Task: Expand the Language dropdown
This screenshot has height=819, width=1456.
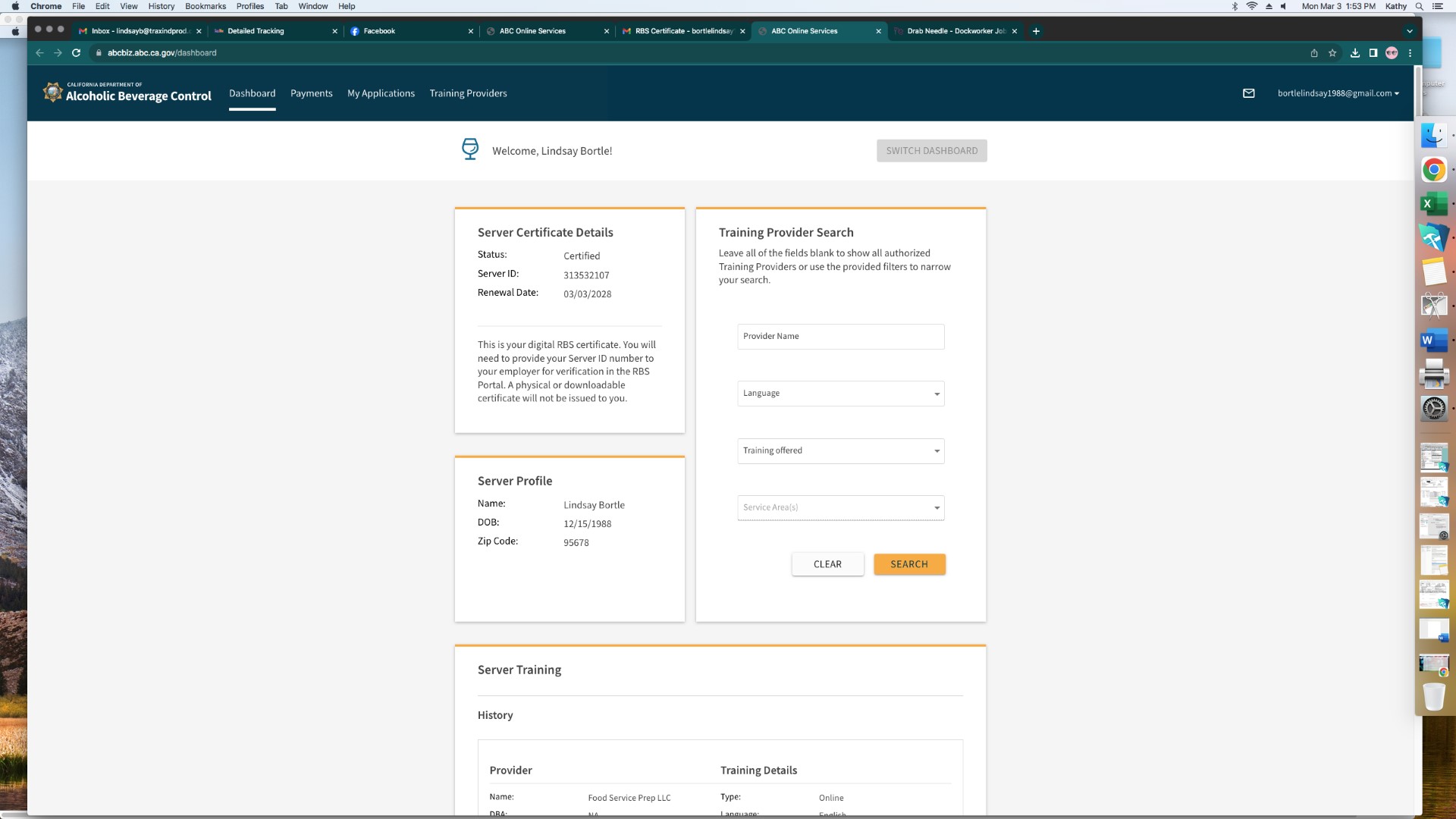Action: coord(840,394)
